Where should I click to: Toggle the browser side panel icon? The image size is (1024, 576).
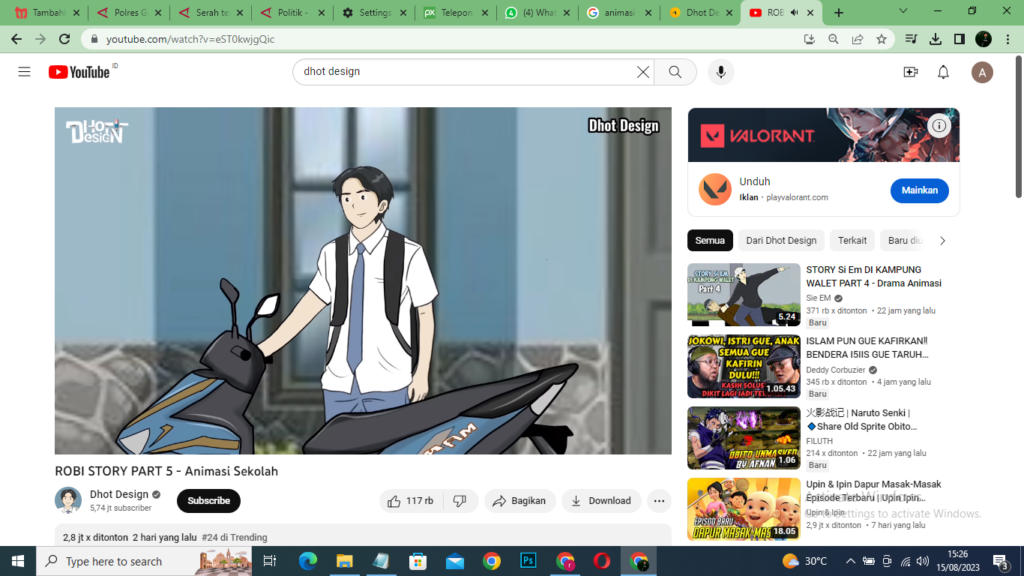click(x=959, y=39)
